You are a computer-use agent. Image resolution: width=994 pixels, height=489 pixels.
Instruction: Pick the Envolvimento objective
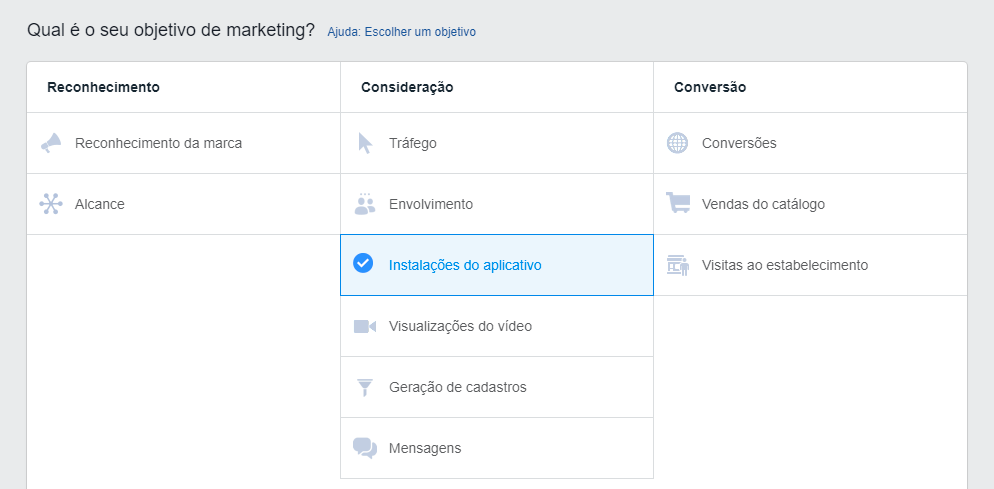tap(431, 204)
